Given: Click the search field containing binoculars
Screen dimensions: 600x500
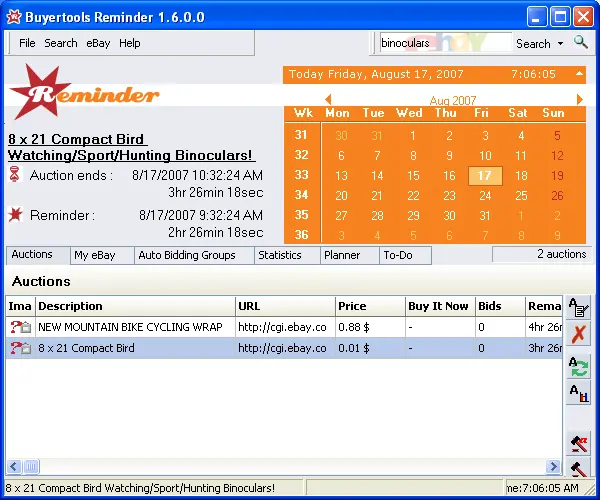Looking at the screenshot, I should coord(444,43).
